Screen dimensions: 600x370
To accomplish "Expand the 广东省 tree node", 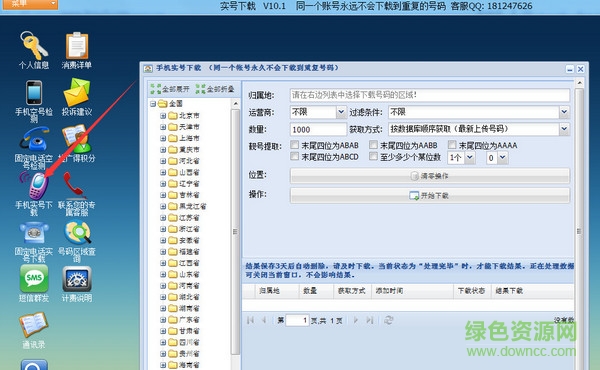I will pyautogui.click(x=163, y=319).
